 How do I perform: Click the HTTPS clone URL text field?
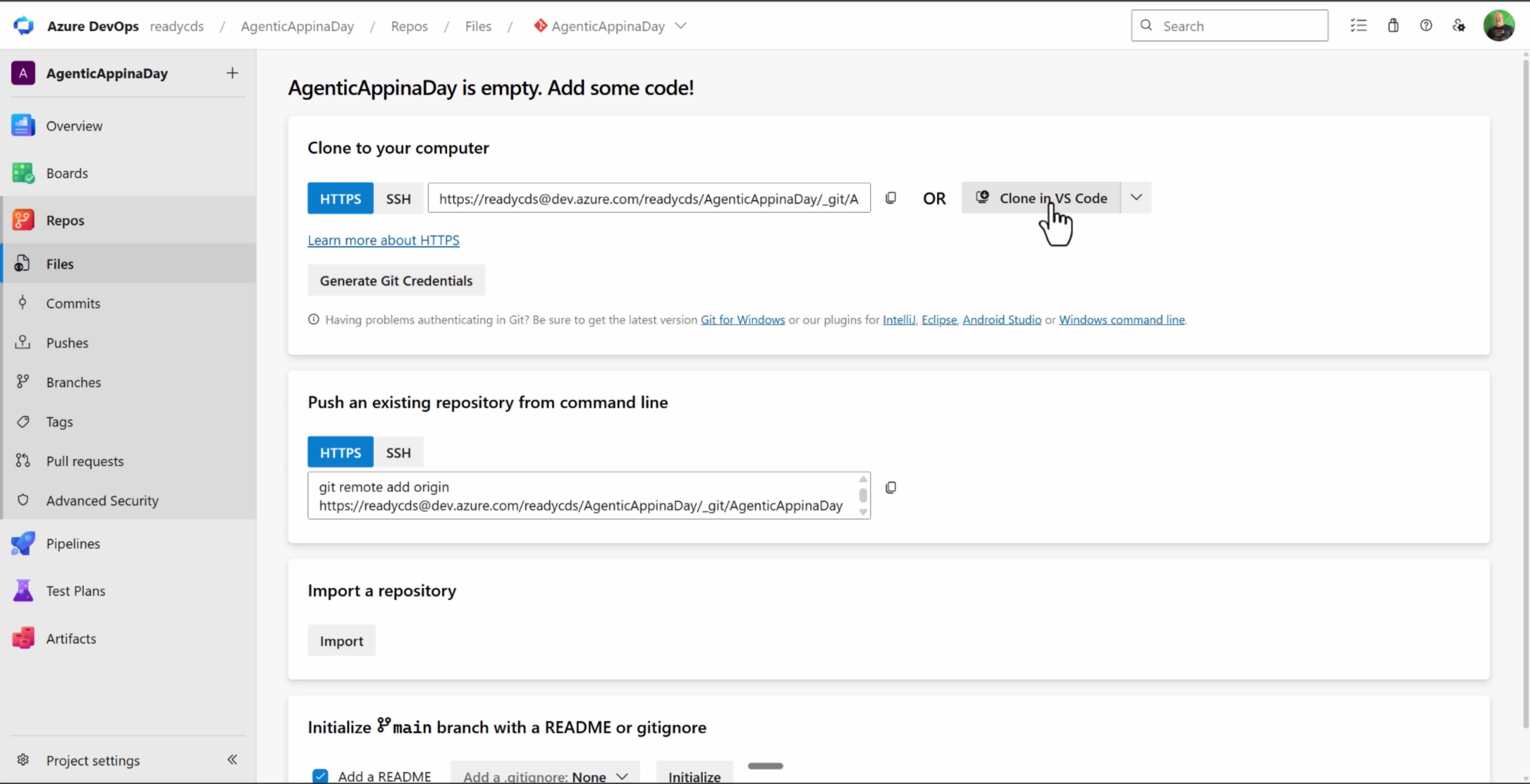click(649, 198)
